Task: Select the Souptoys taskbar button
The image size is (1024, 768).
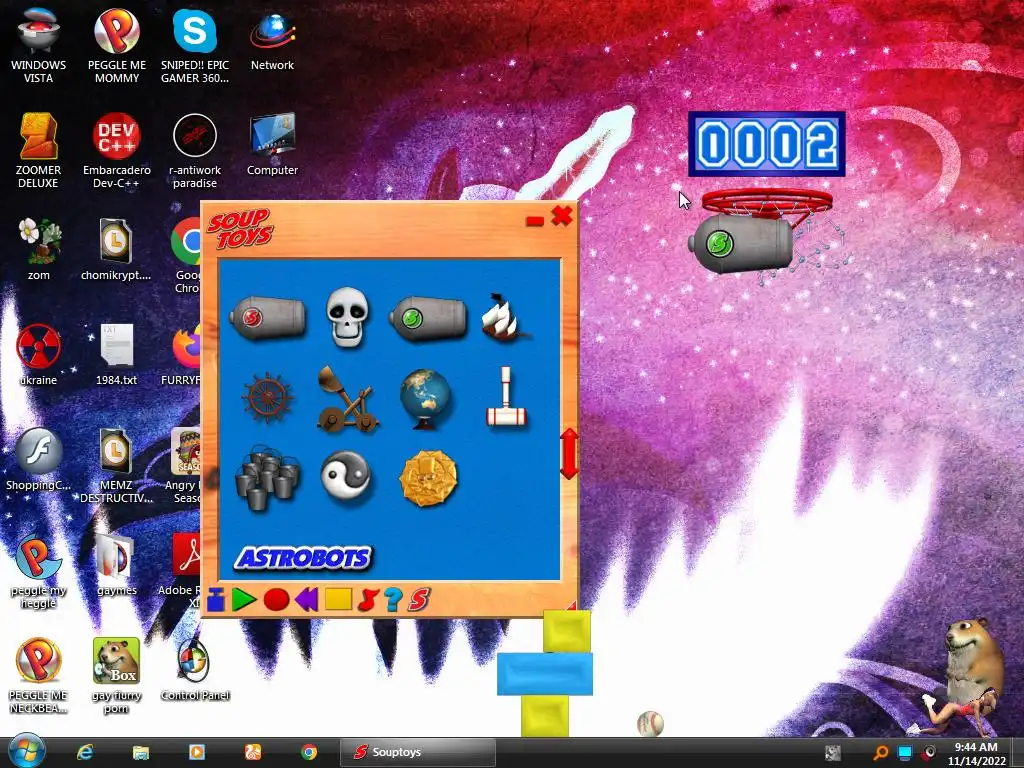Action: [x=418, y=752]
